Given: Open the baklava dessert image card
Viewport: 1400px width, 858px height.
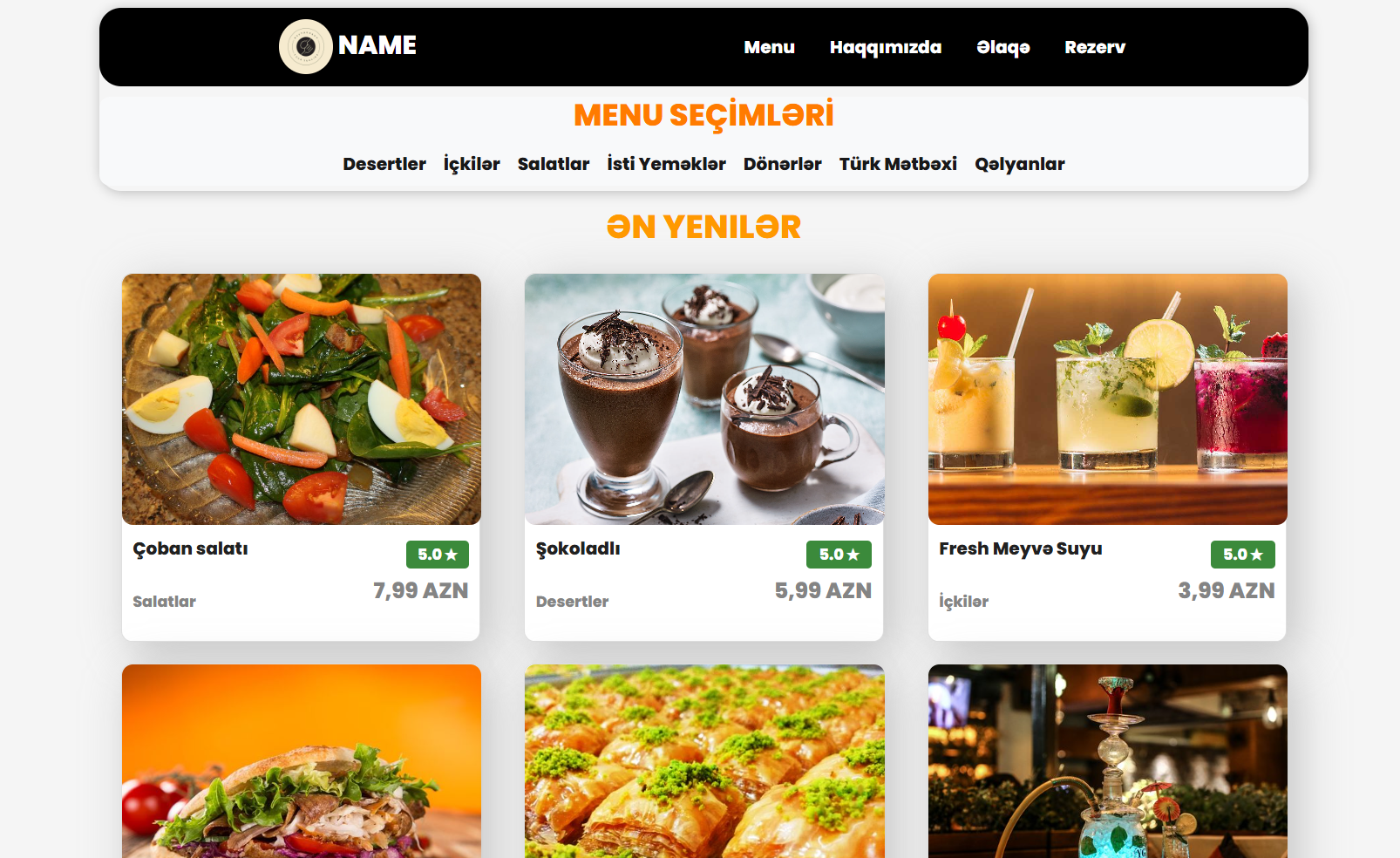Looking at the screenshot, I should tap(704, 761).
